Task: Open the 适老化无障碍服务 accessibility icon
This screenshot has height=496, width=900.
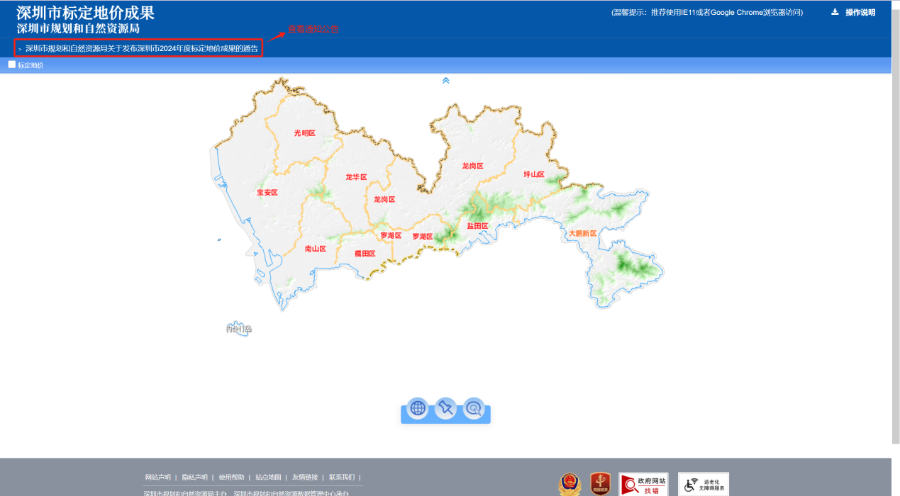Action: tap(703, 484)
